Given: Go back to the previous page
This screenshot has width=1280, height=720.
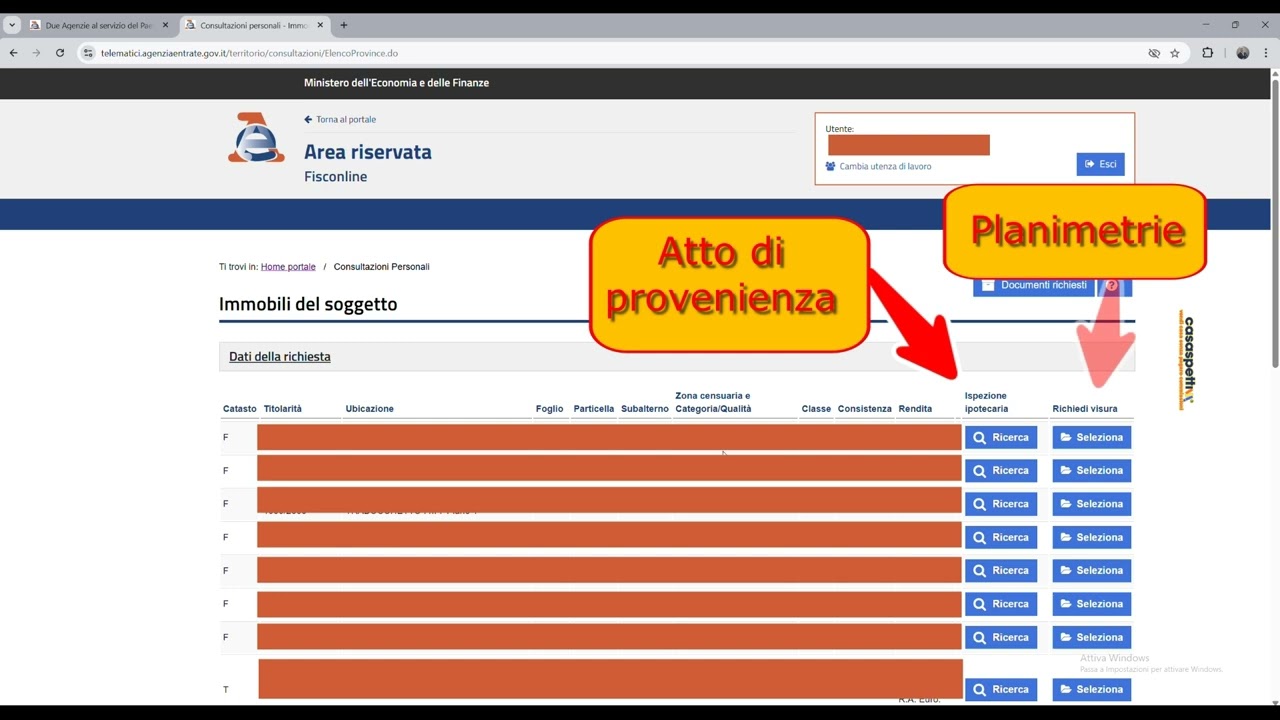Looking at the screenshot, I should (x=13, y=53).
